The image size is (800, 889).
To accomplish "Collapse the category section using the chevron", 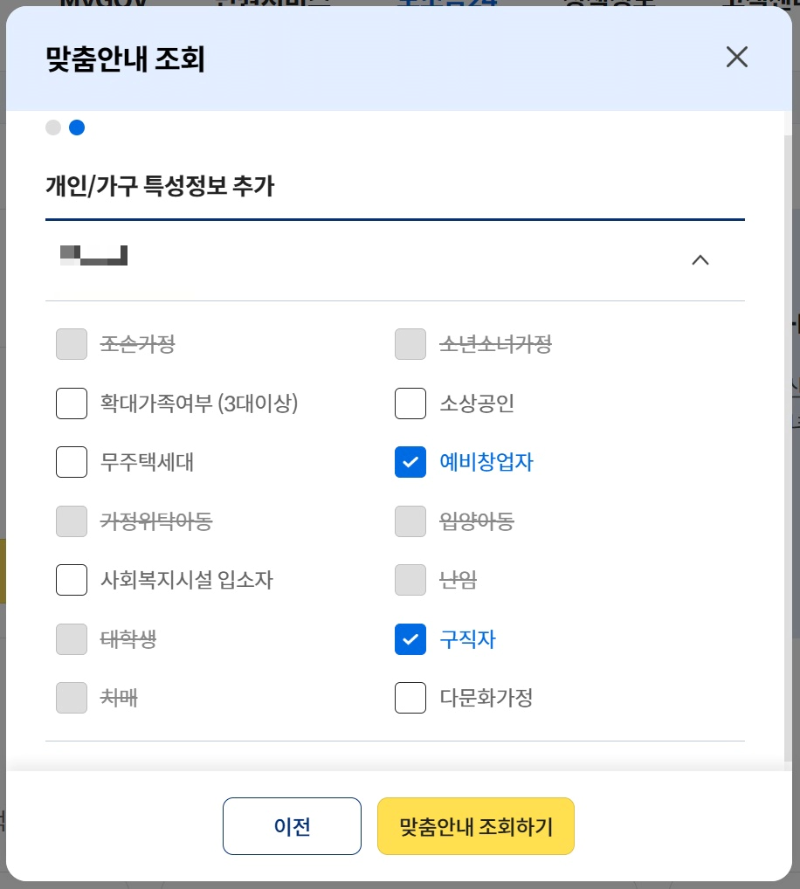I will [x=700, y=260].
